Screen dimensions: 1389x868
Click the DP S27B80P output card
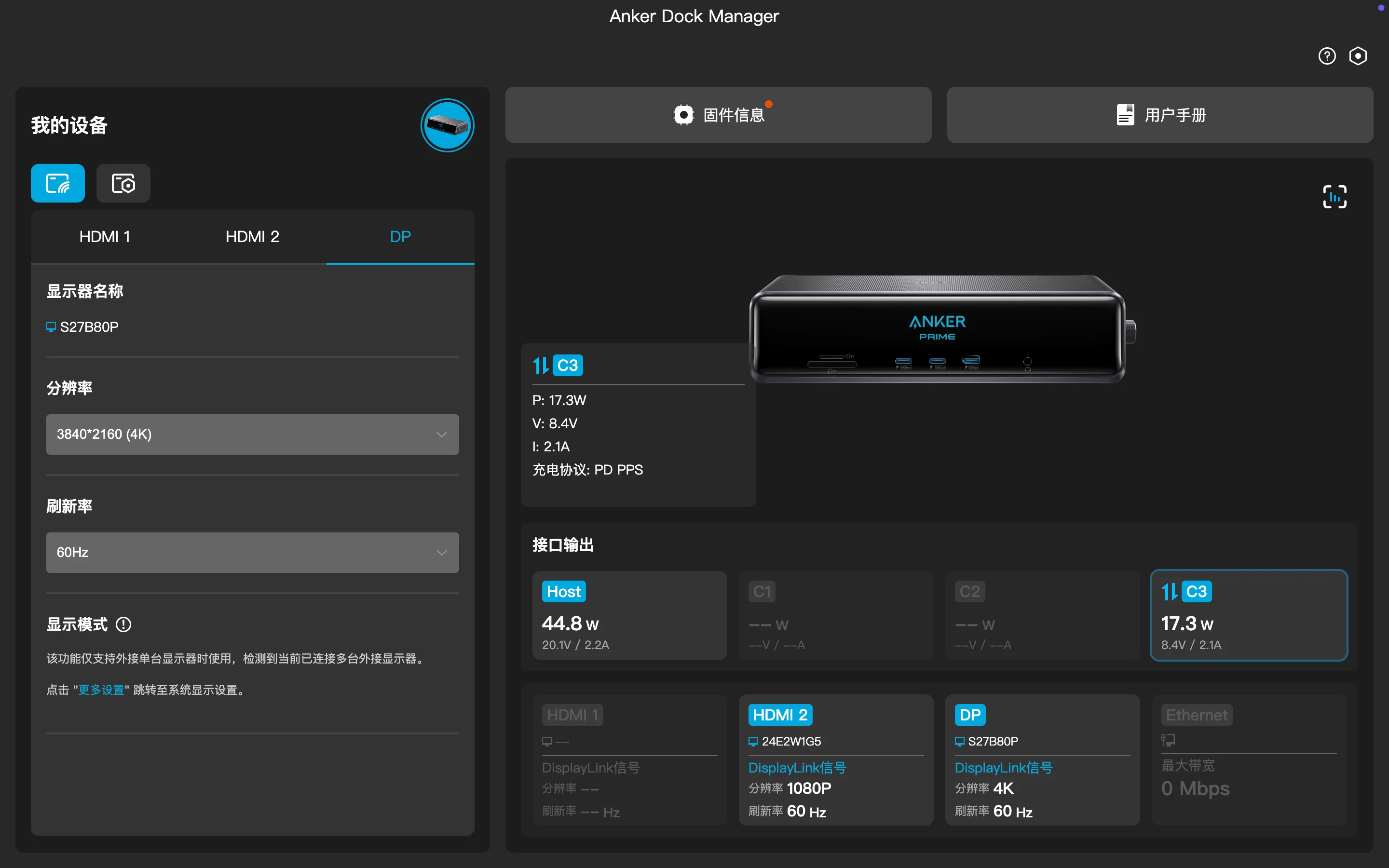pyautogui.click(x=1042, y=759)
